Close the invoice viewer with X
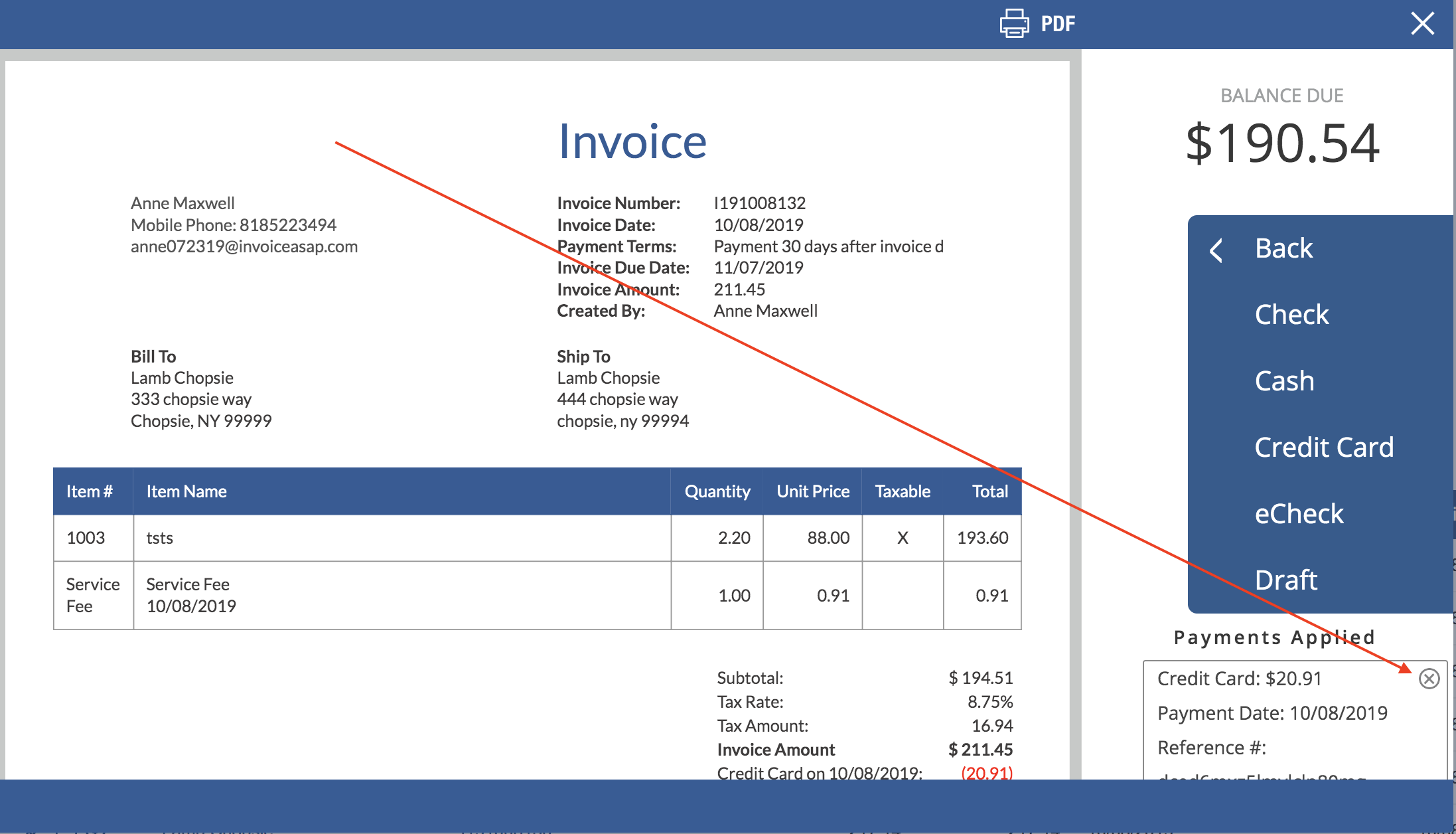Screen dimensions: 1456x834 [x=1422, y=23]
